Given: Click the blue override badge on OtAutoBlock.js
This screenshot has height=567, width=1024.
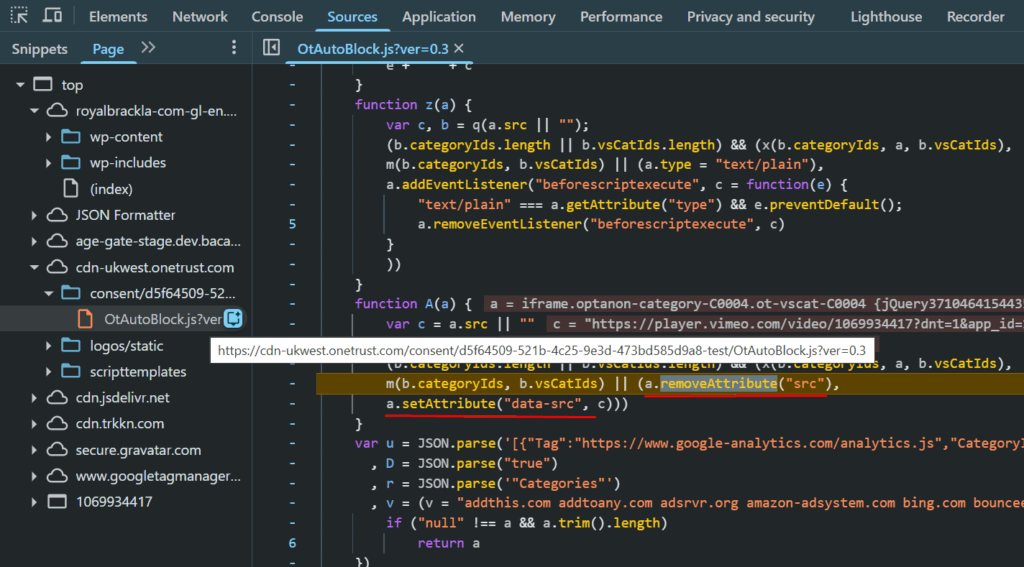Looking at the screenshot, I should 233,319.
